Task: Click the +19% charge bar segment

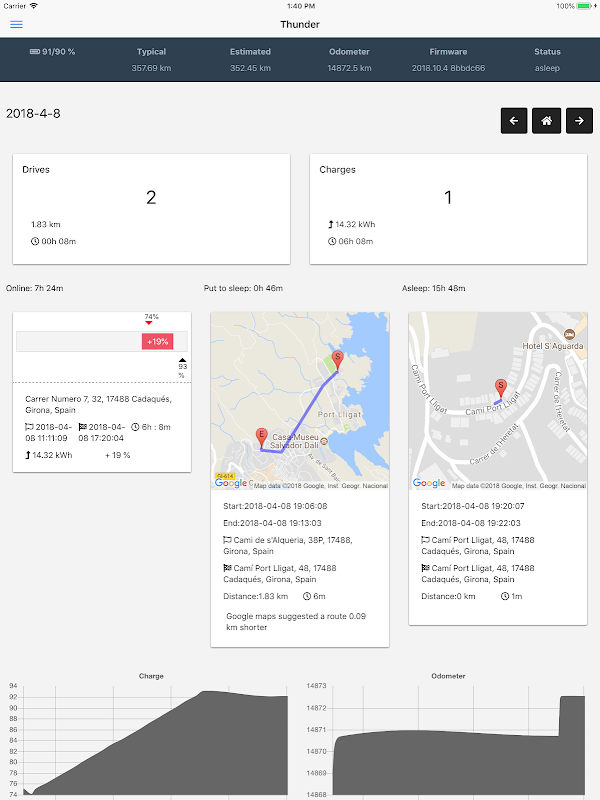Action: coord(158,342)
